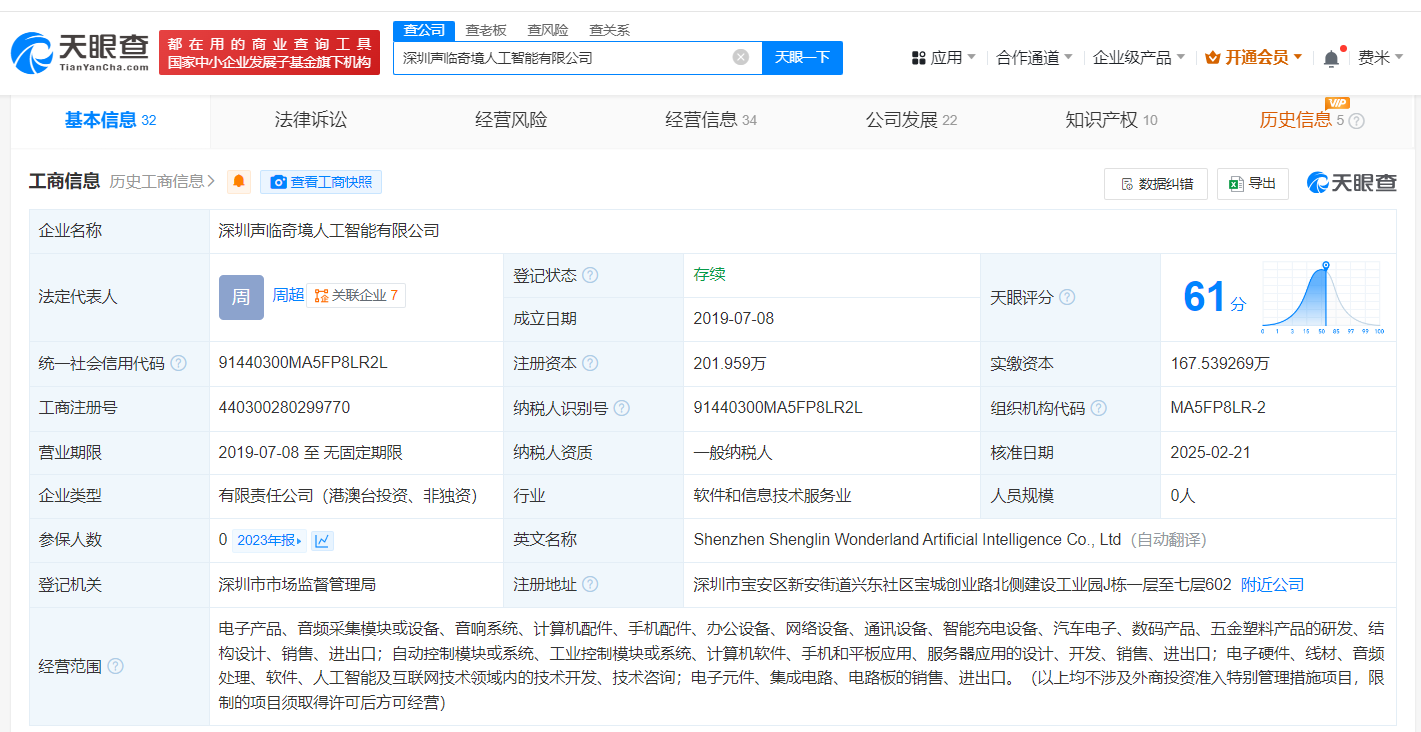Click help icon next to 历史信息 tab
The width and height of the screenshot is (1421, 732).
click(1356, 121)
